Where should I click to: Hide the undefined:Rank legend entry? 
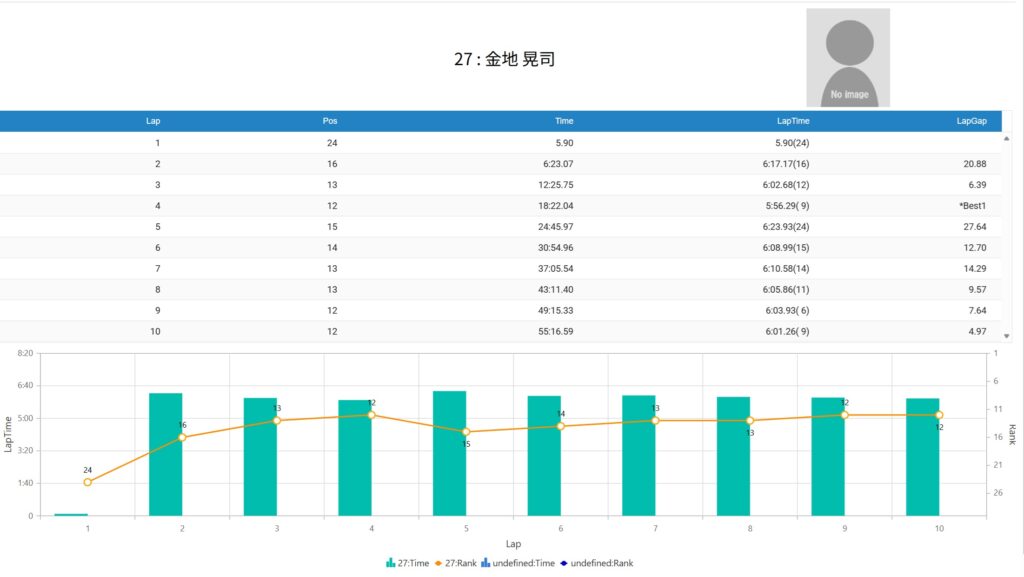598,563
